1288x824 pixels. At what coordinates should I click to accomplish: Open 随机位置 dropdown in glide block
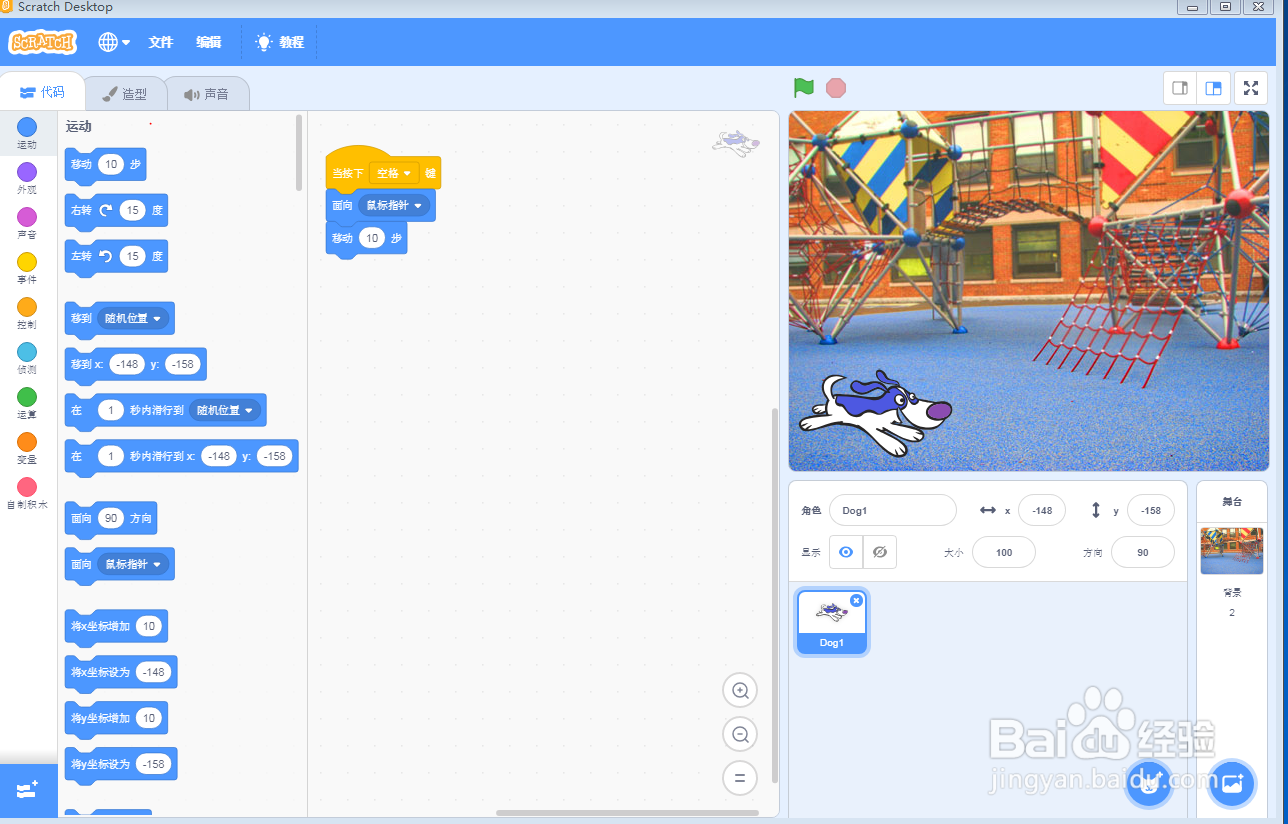pyautogui.click(x=225, y=410)
